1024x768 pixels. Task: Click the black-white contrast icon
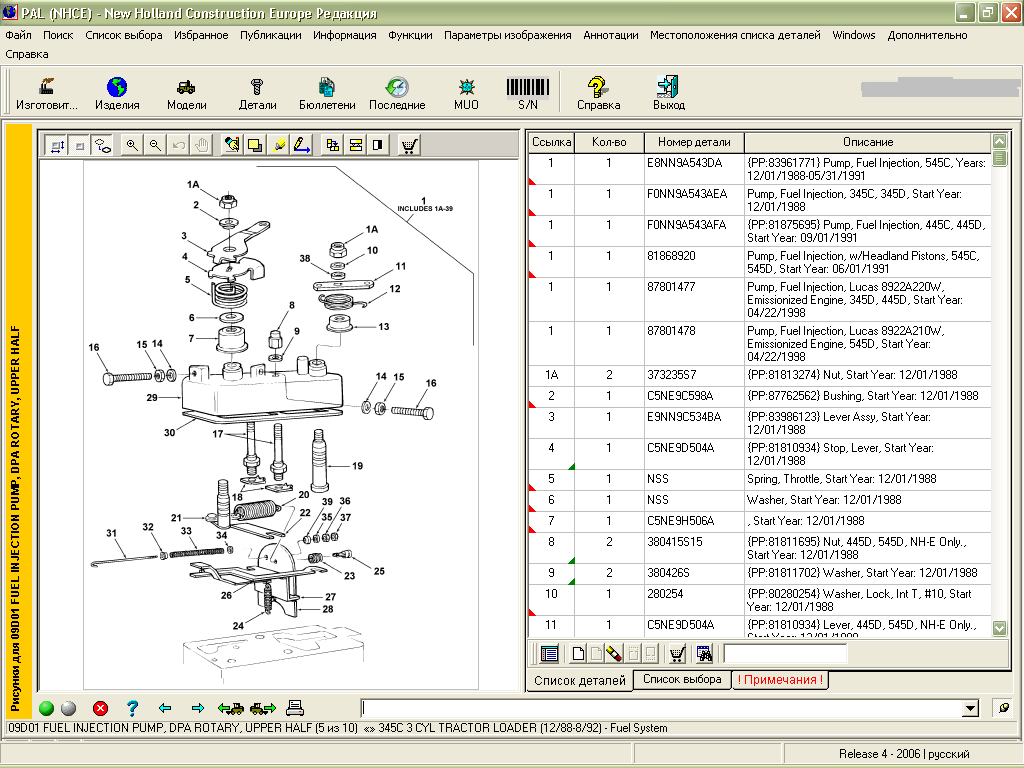point(378,146)
